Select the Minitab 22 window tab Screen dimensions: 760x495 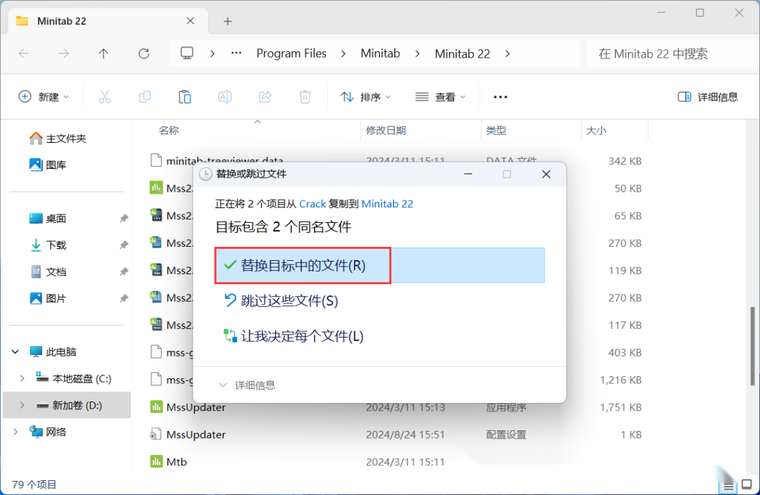point(108,21)
